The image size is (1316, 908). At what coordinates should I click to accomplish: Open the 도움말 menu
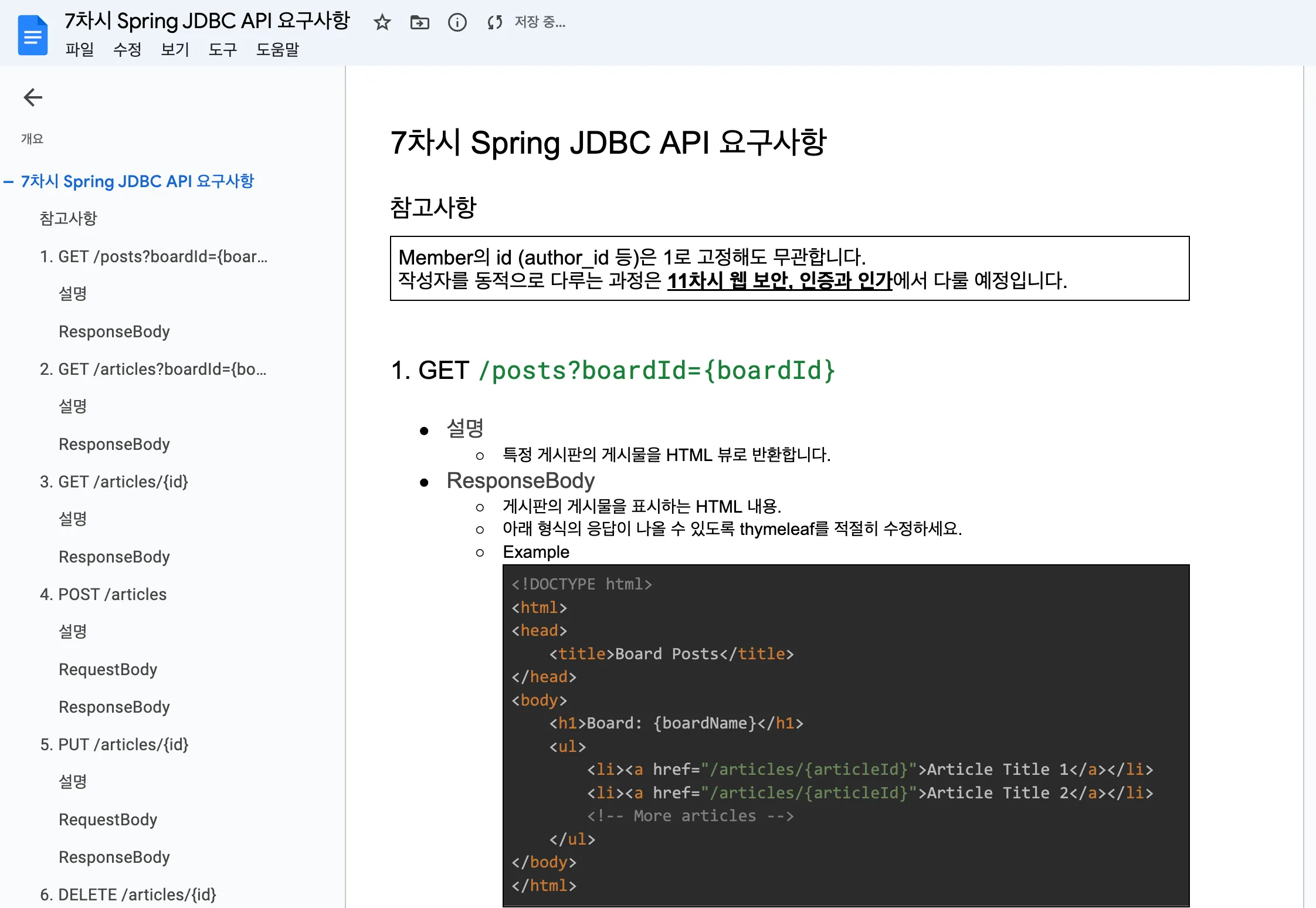coord(277,49)
